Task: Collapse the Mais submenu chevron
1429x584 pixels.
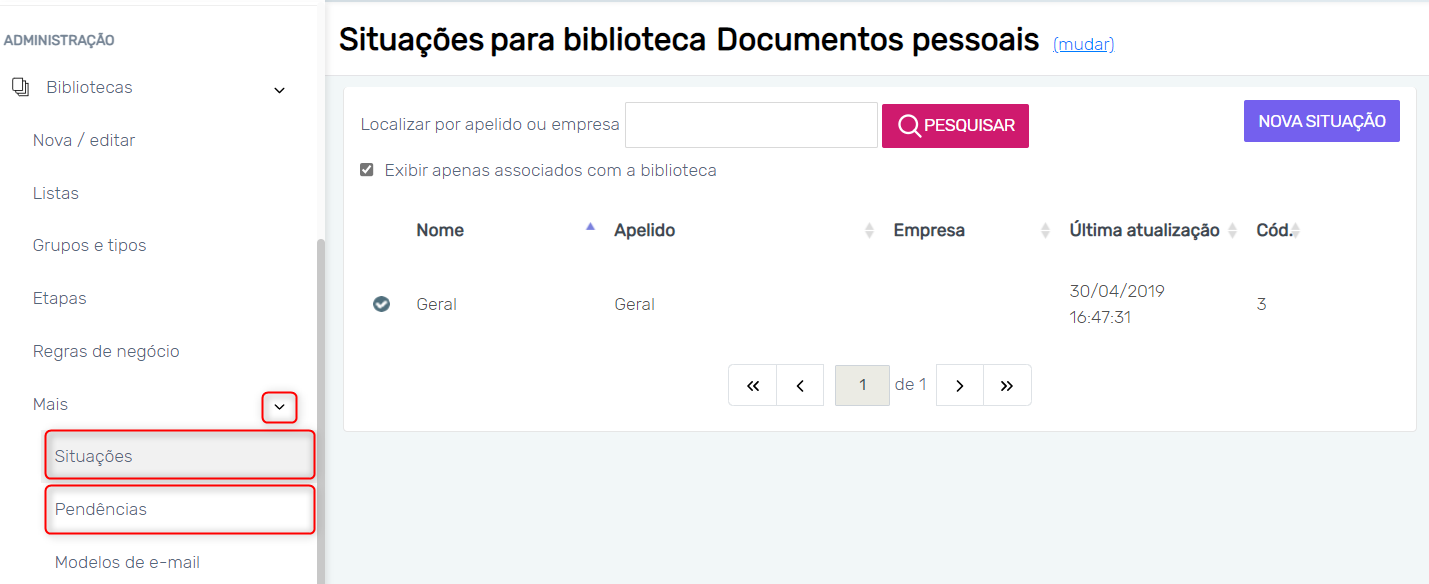Action: click(280, 407)
